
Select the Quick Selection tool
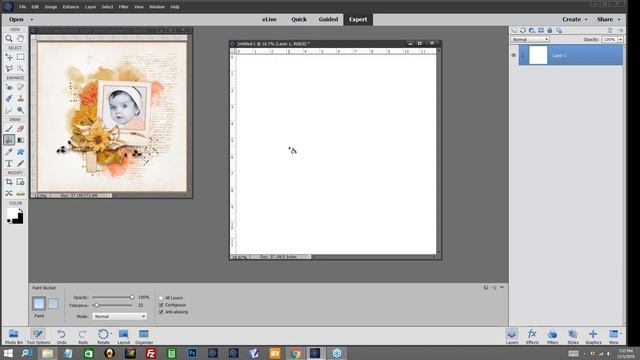tap(20, 68)
